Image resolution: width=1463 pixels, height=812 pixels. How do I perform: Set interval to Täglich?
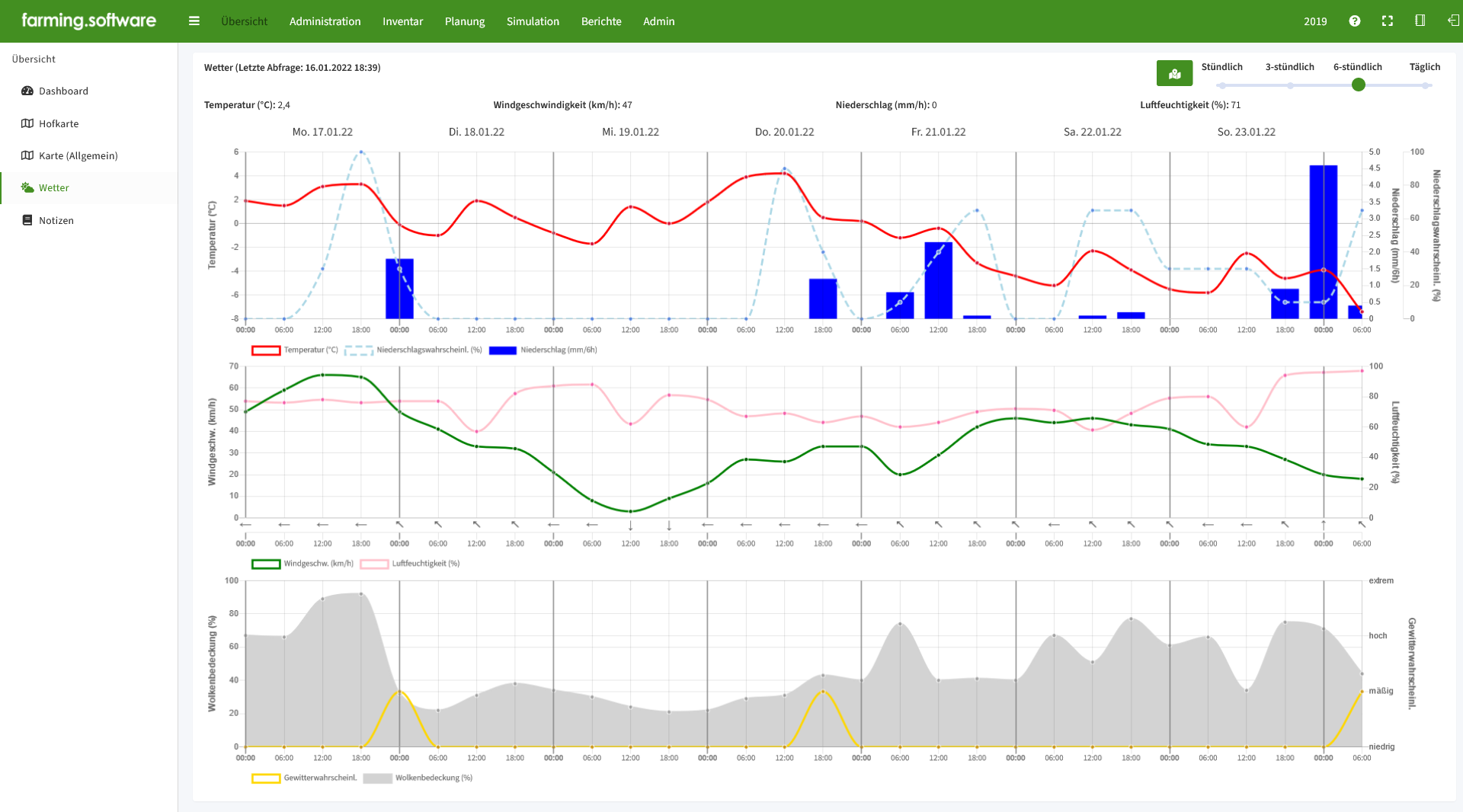(x=1424, y=67)
